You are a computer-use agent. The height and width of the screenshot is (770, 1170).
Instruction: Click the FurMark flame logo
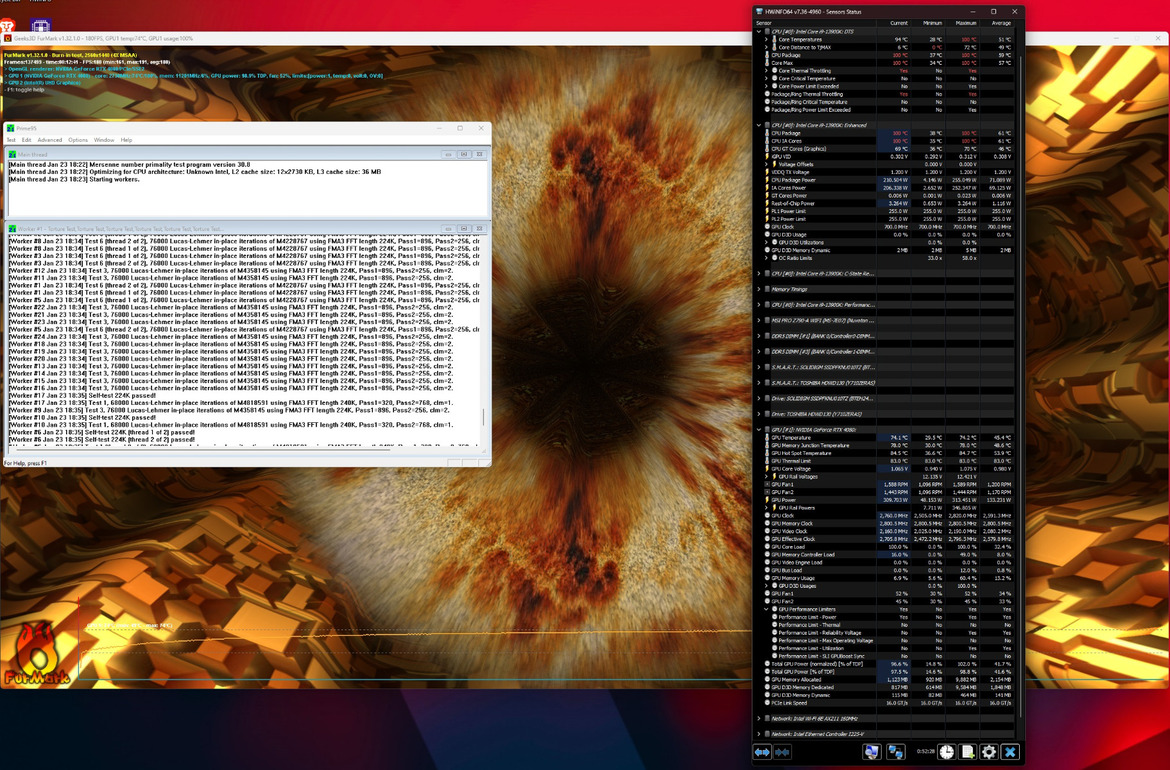pyautogui.click(x=35, y=654)
